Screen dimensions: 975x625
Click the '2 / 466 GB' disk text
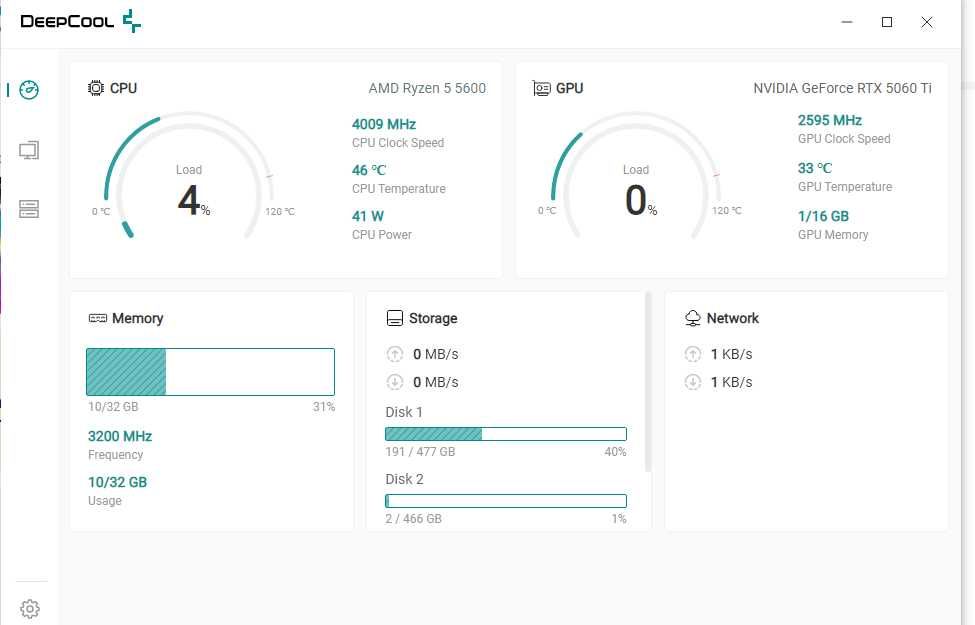(414, 519)
